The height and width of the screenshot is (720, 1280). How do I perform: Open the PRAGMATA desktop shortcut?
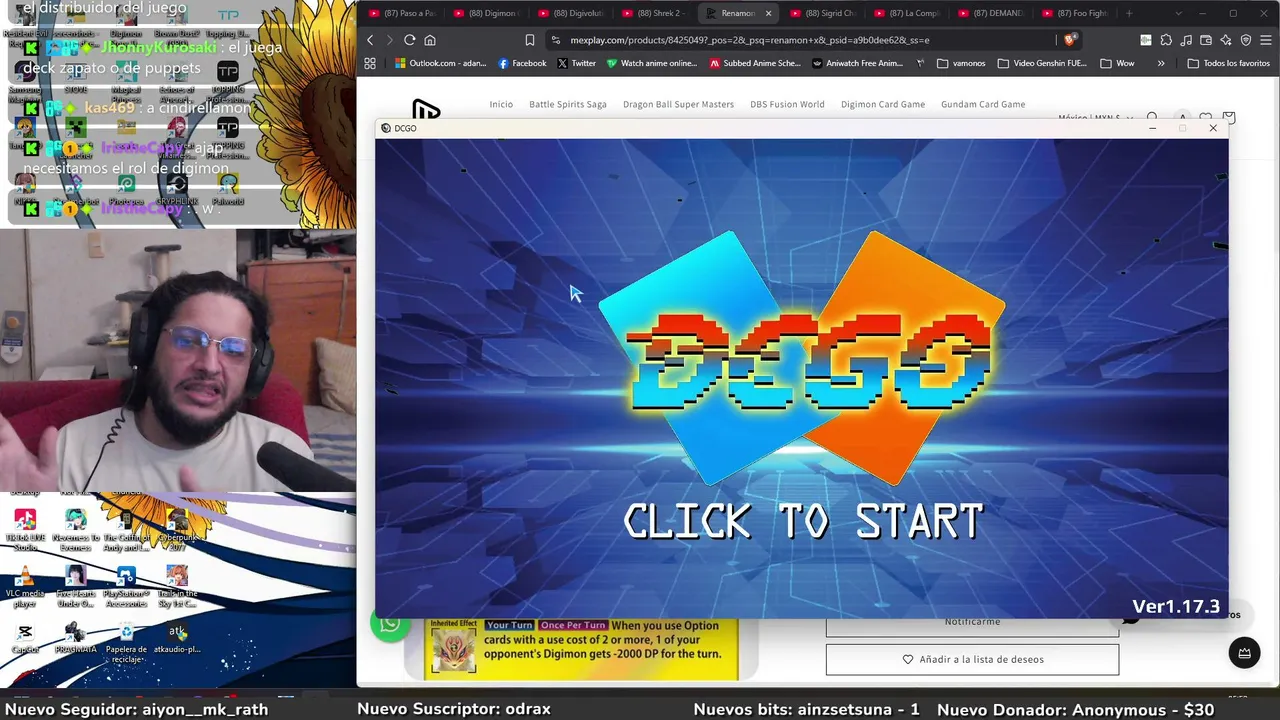75,639
